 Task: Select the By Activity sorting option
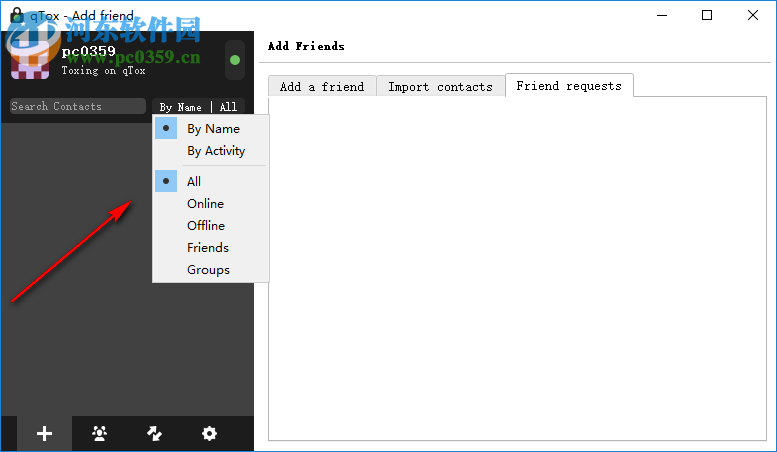(x=212, y=151)
